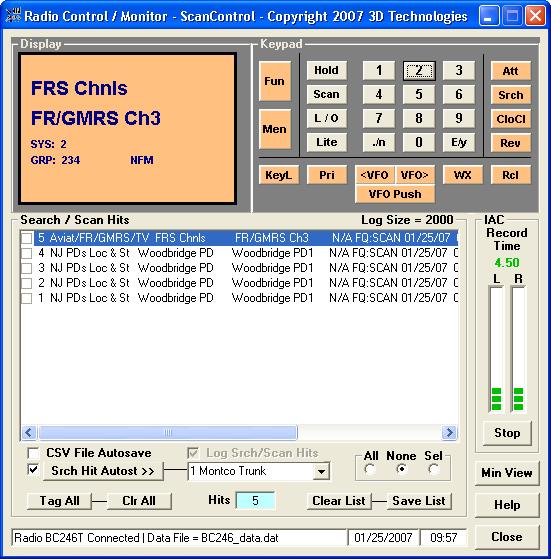This screenshot has height=559, width=551.
Task: Click the VFO Push button
Action: pyautogui.click(x=395, y=194)
